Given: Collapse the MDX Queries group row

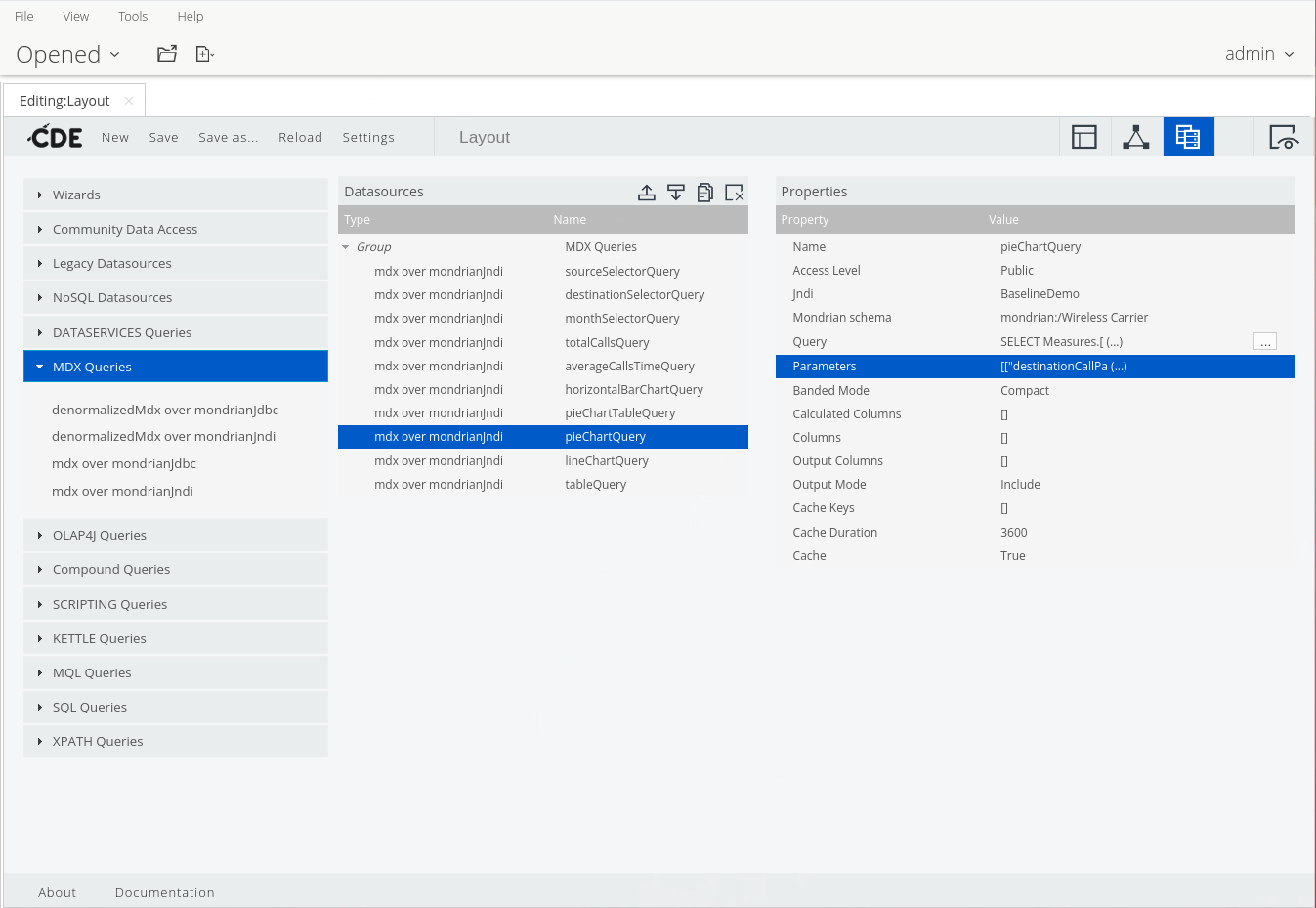Looking at the screenshot, I should tap(346, 247).
